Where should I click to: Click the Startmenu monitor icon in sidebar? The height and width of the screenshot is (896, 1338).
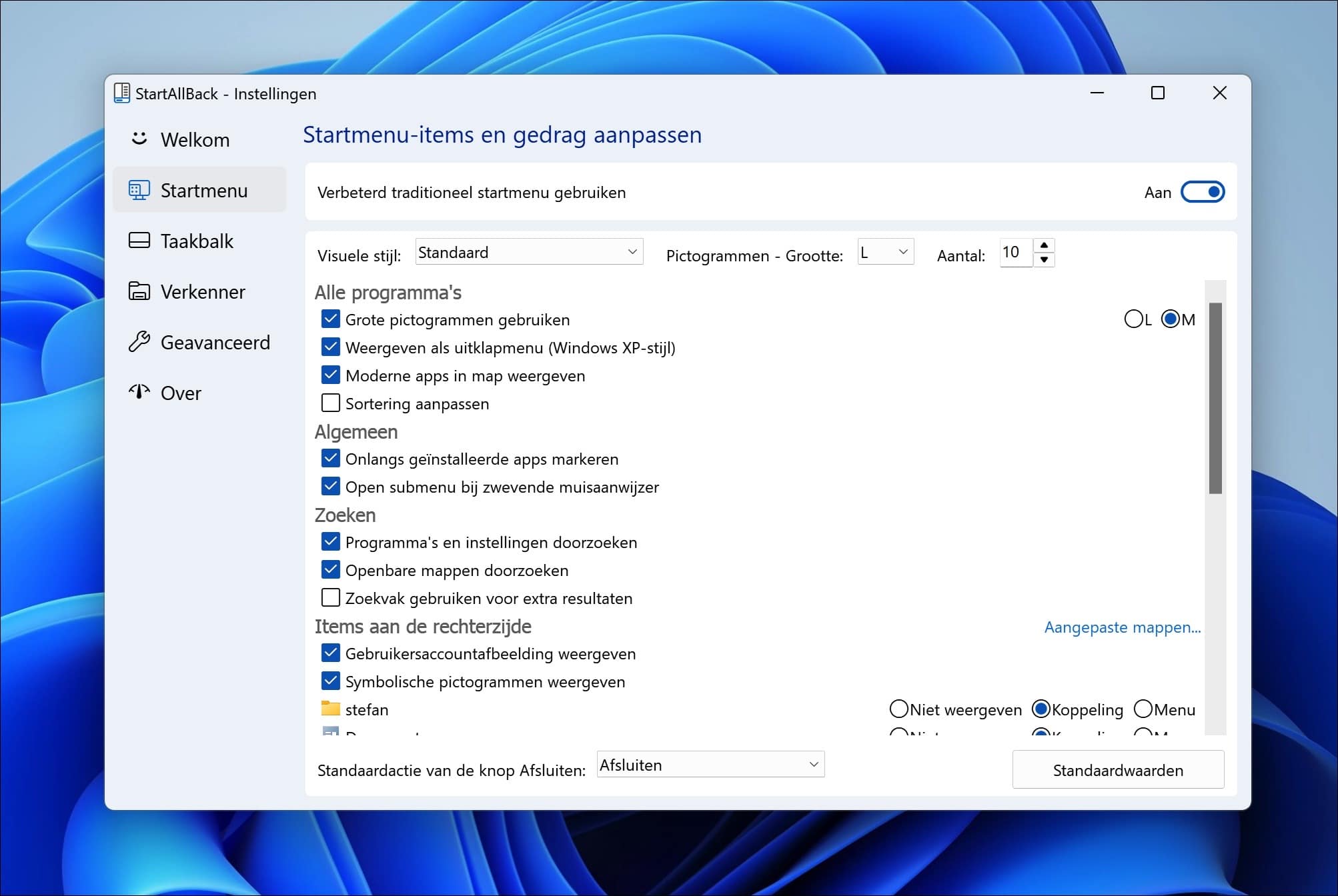(x=139, y=190)
